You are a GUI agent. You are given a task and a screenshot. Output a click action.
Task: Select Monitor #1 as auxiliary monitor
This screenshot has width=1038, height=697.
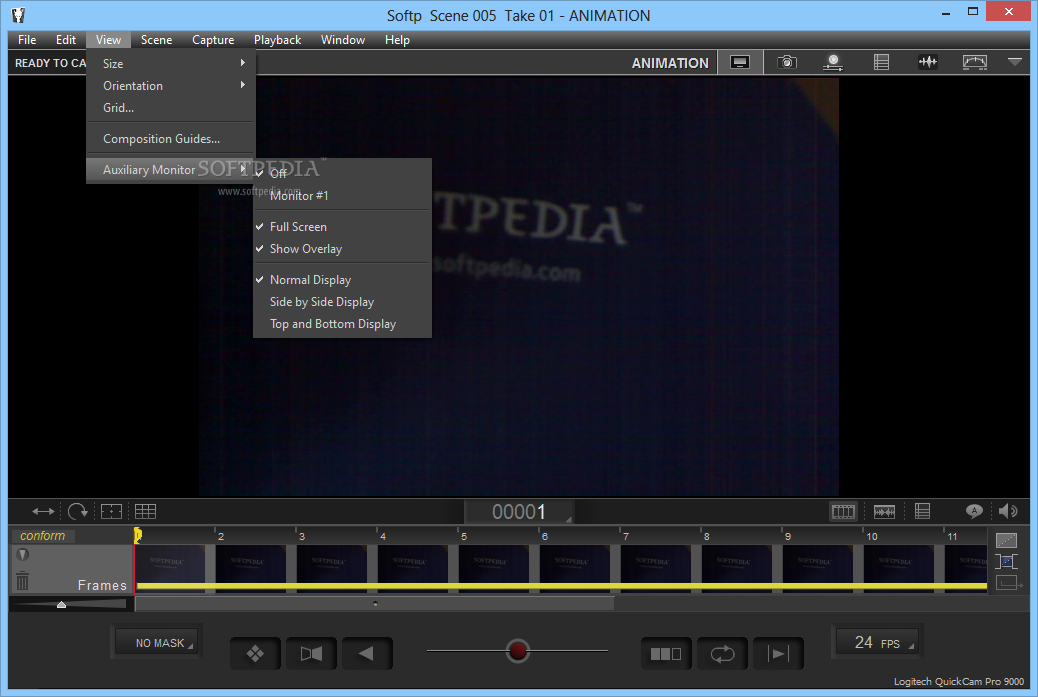[x=342, y=196]
